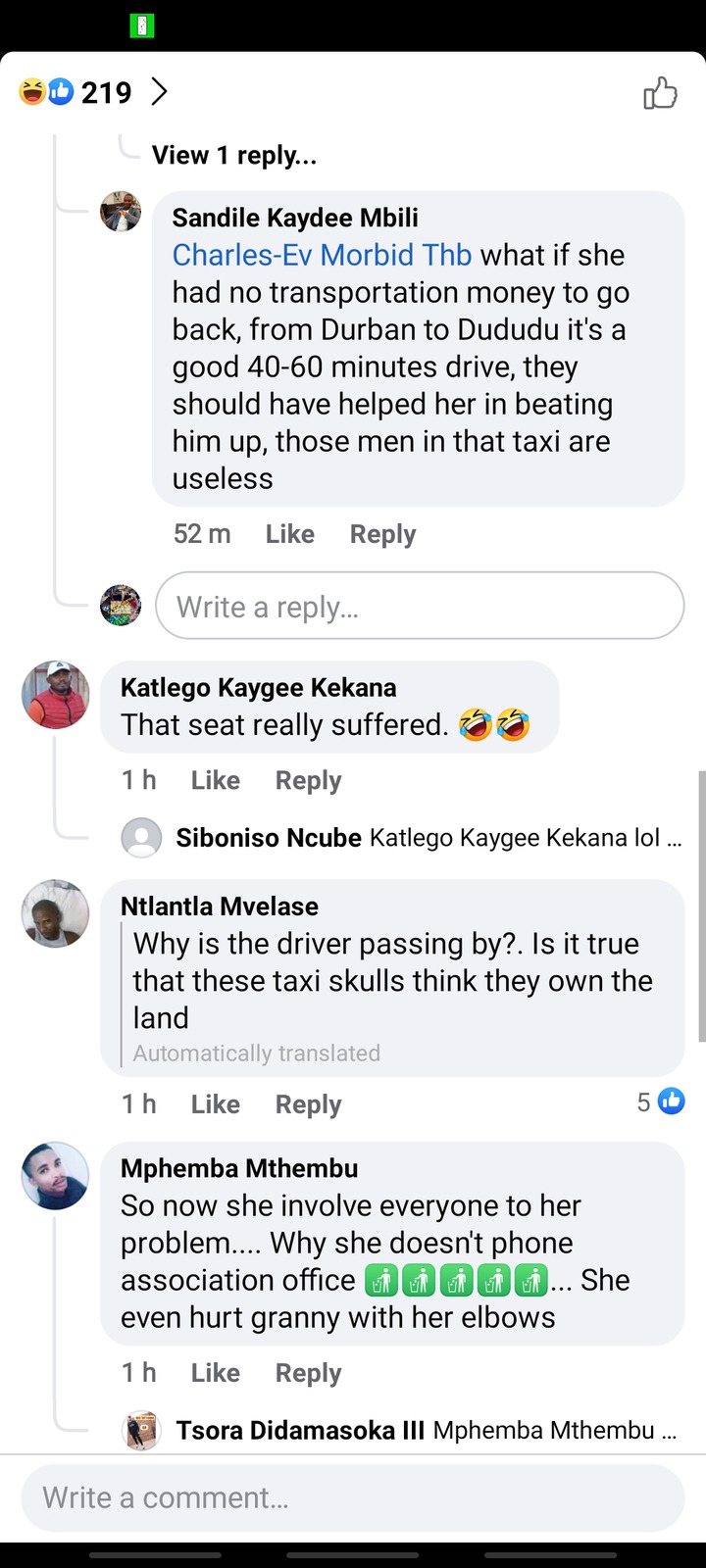706x1568 pixels.
Task: Tap the thumbs-up like icon at top right
Action: 660,93
